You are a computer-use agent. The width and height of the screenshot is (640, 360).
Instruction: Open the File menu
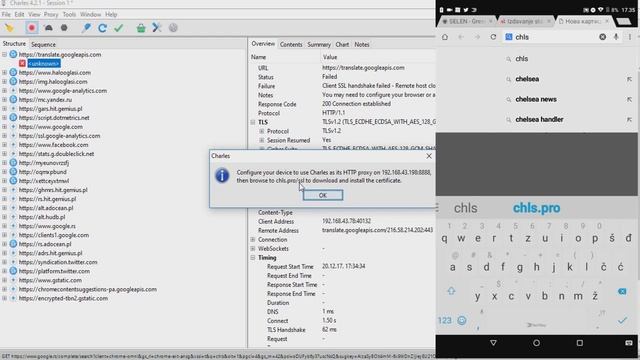pyautogui.click(x=6, y=14)
